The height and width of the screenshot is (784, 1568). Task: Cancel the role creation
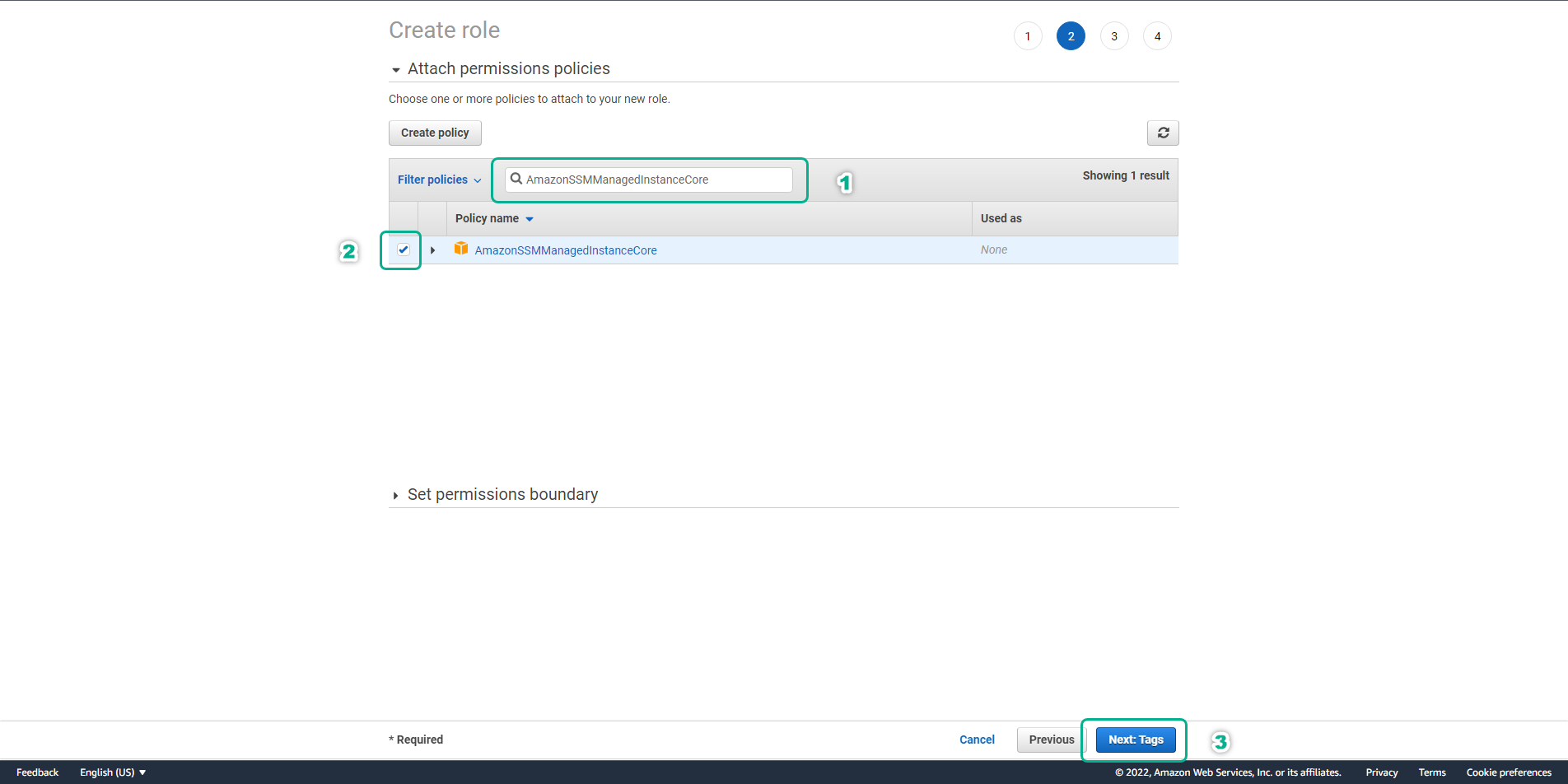977,740
